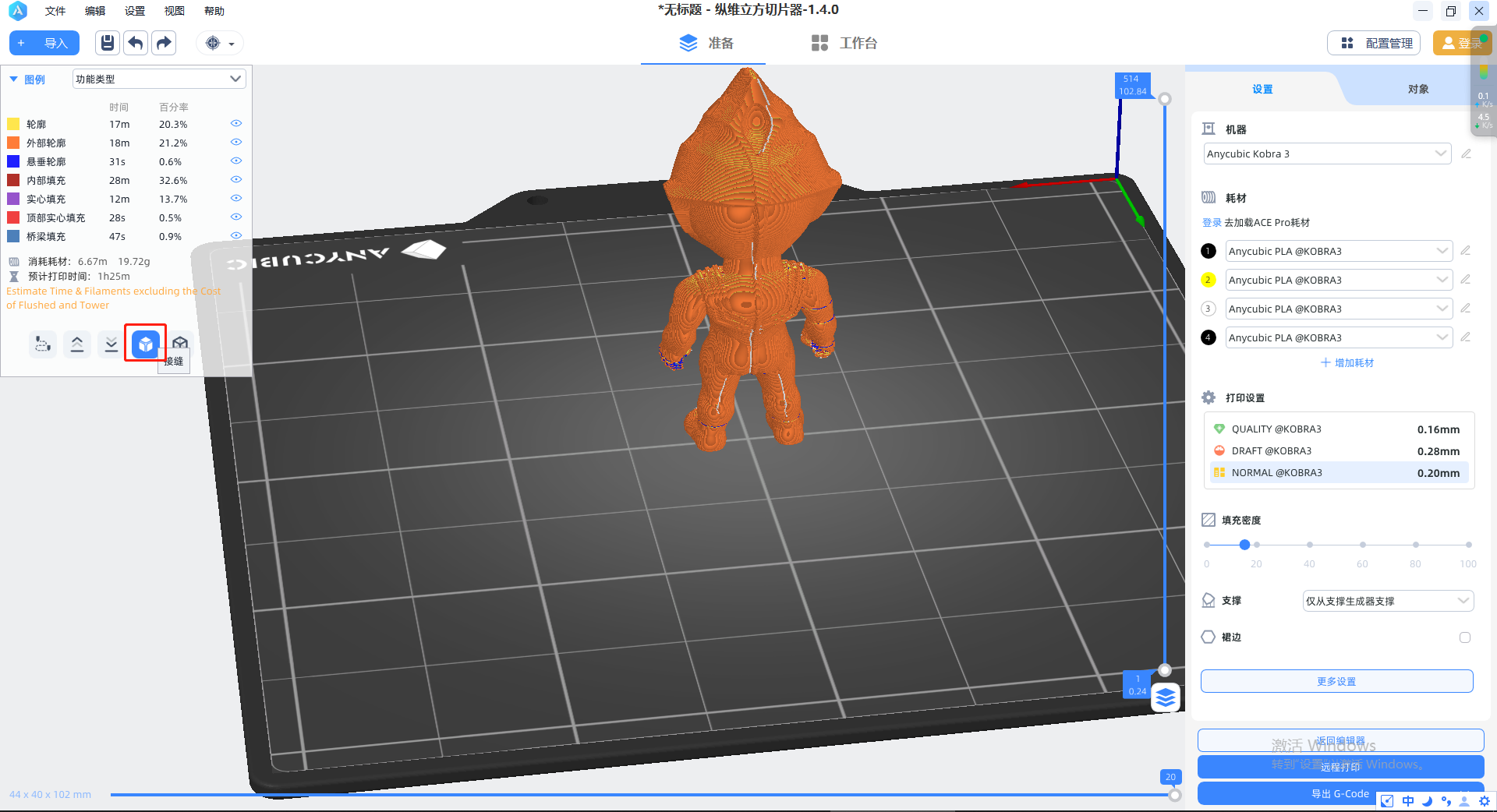Open filament 4 Anycubic PLA dropdown
The image size is (1497, 812).
click(x=1339, y=337)
